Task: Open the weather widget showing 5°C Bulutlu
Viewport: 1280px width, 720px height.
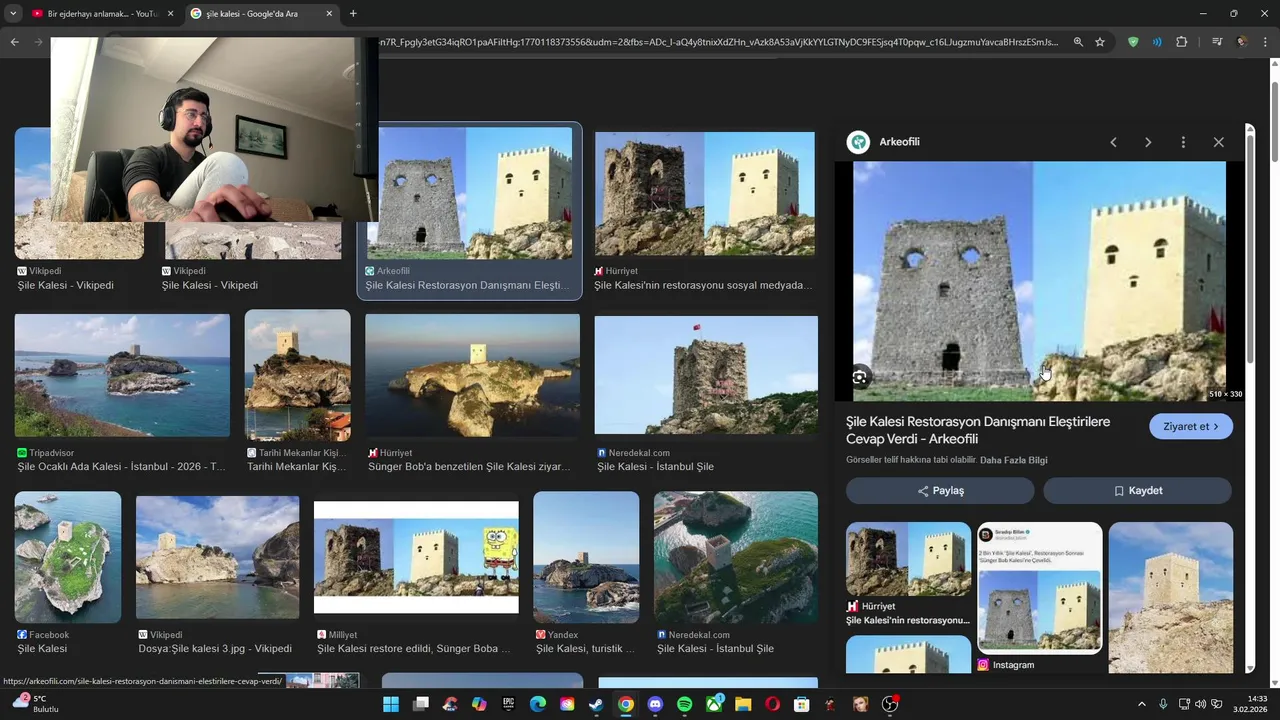Action: tap(35, 704)
